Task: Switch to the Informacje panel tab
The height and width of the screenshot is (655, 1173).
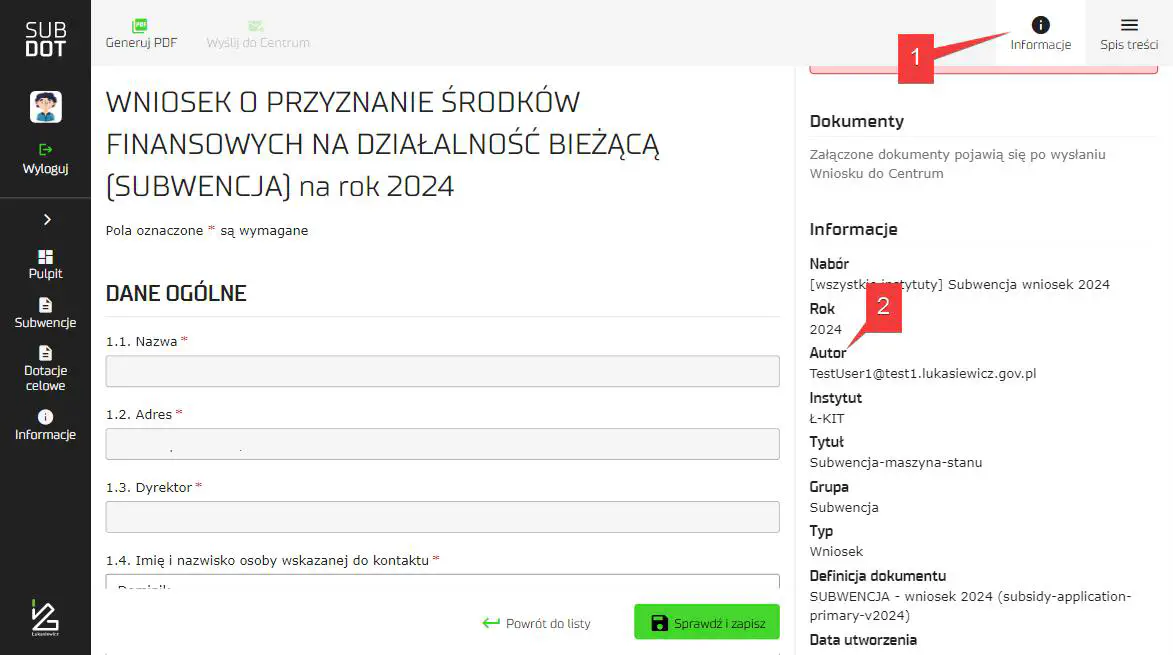Action: coord(1040,33)
